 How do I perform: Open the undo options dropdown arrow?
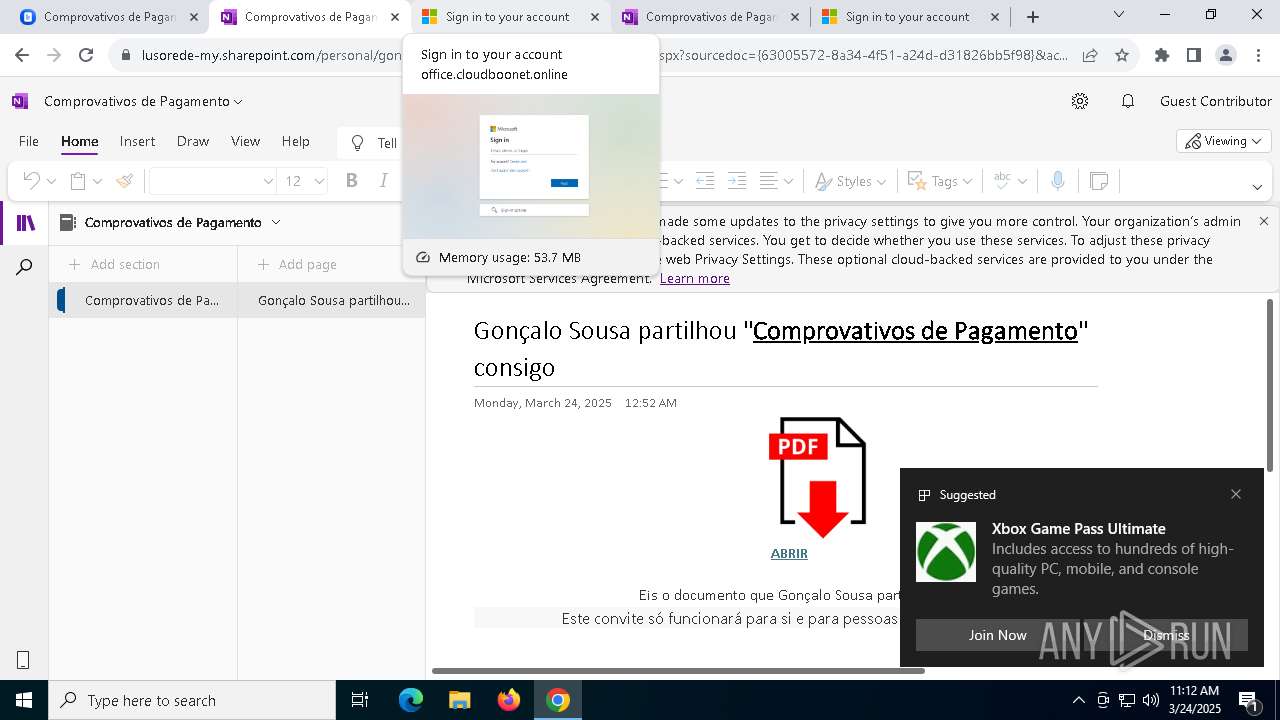[51, 182]
